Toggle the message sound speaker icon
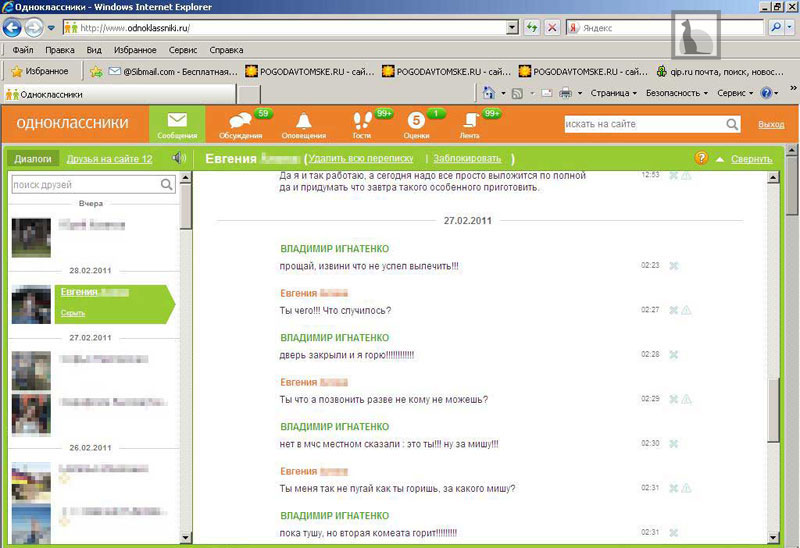 coord(179,158)
